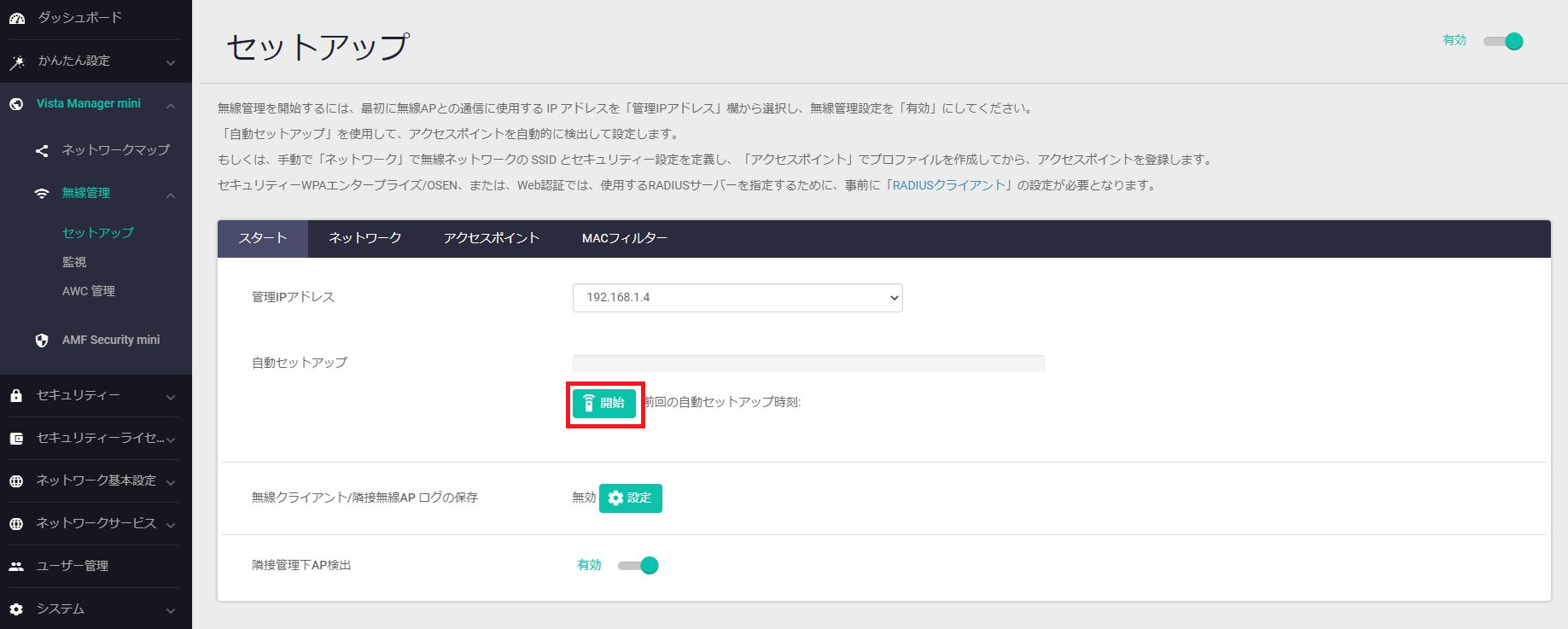Click the AMF Security mini shield icon

(x=42, y=341)
